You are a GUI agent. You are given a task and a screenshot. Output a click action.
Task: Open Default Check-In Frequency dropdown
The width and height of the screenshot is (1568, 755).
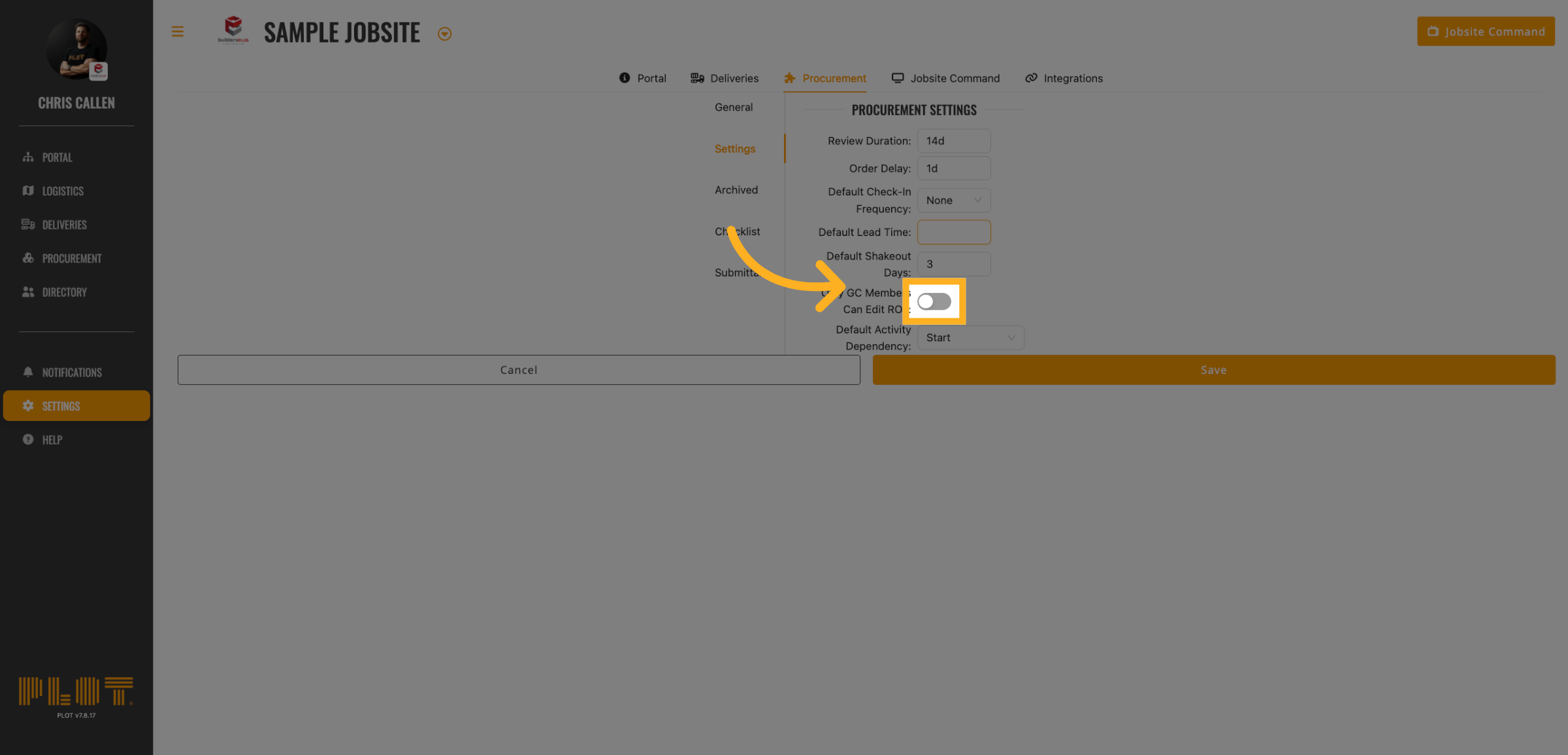953,200
